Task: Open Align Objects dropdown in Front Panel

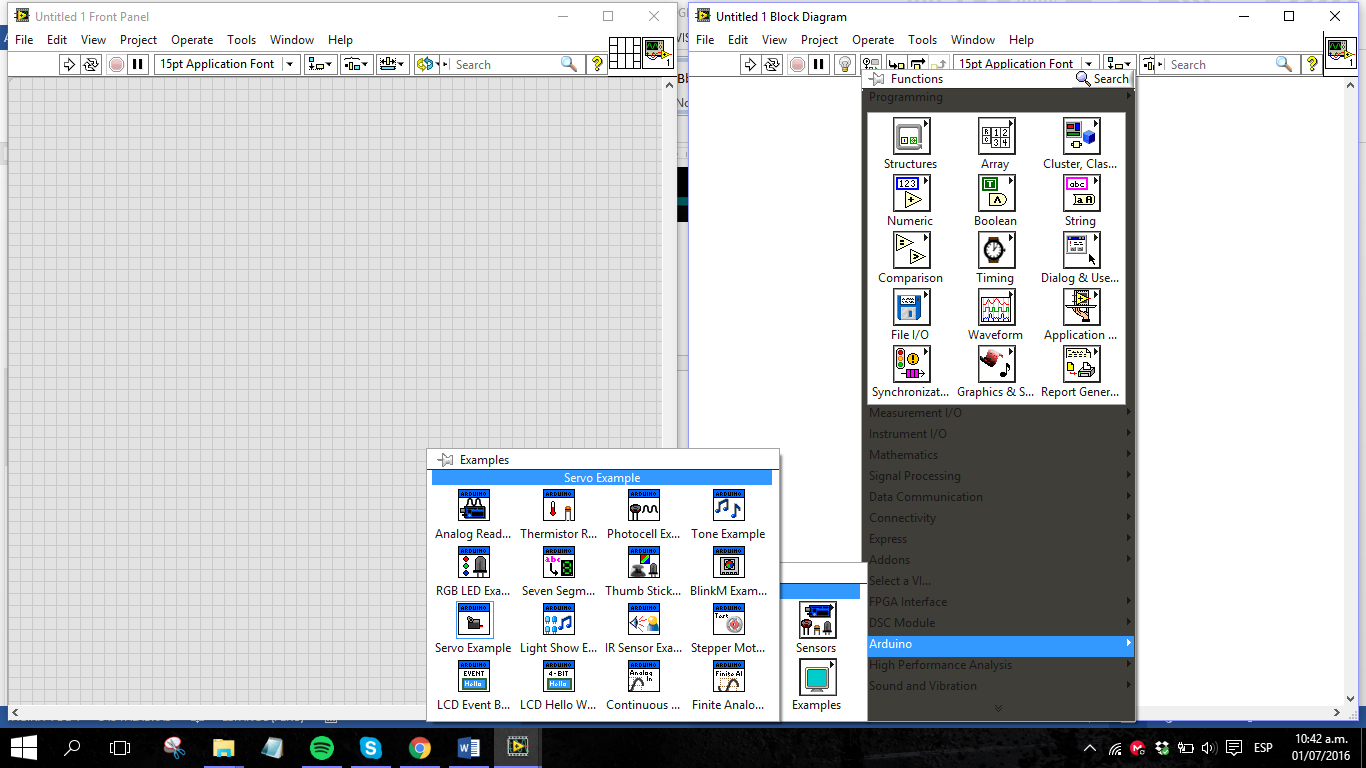Action: [321, 64]
